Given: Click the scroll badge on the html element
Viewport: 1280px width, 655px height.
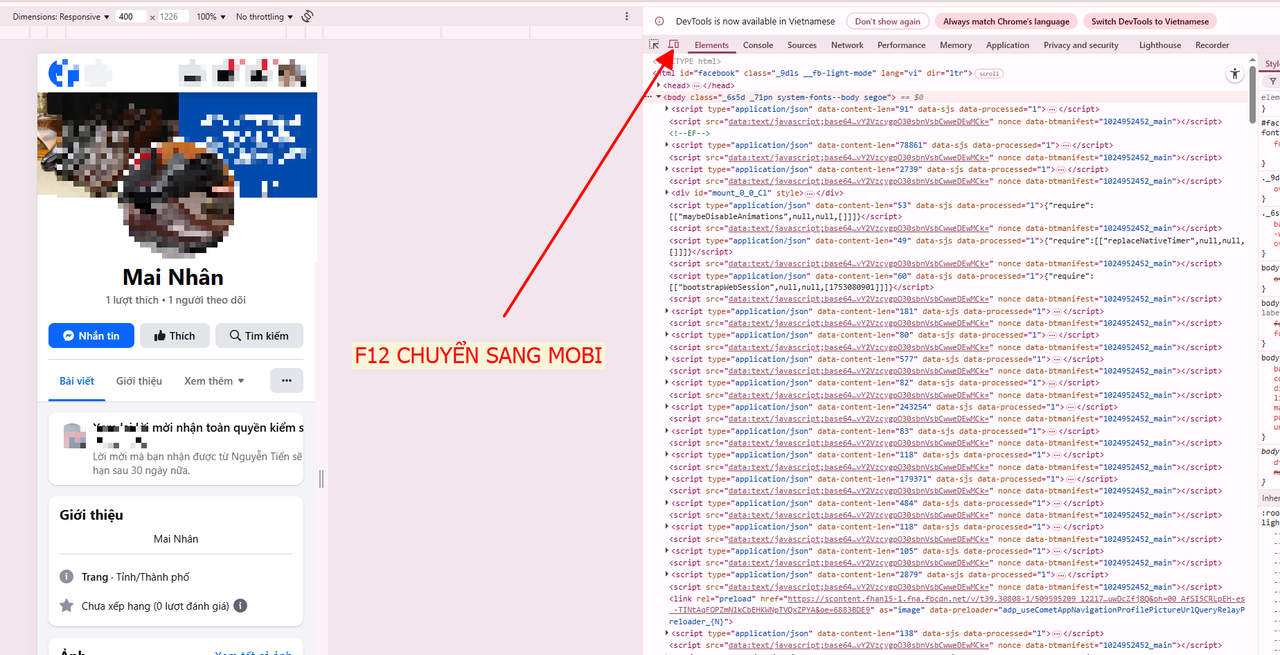Looking at the screenshot, I should coord(988,74).
